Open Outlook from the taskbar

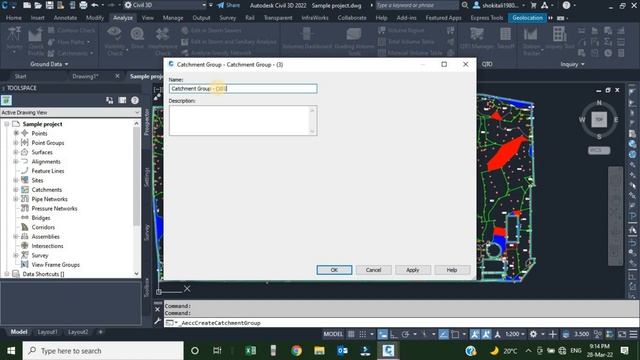click(342, 351)
